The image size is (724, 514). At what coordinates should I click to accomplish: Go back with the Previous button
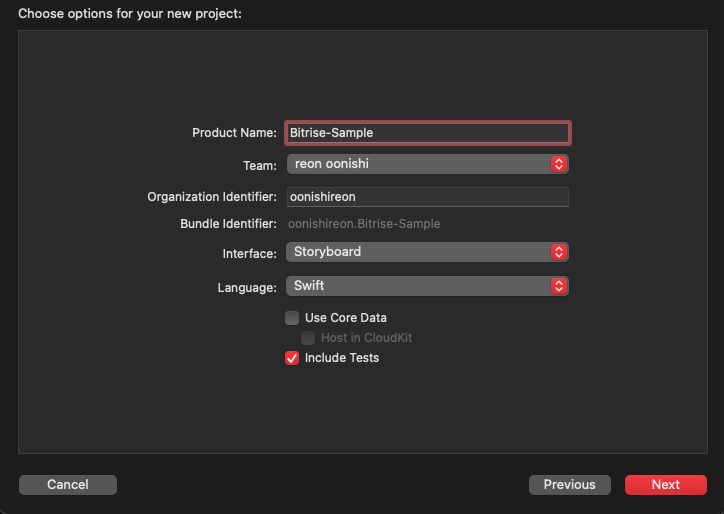[x=569, y=484]
